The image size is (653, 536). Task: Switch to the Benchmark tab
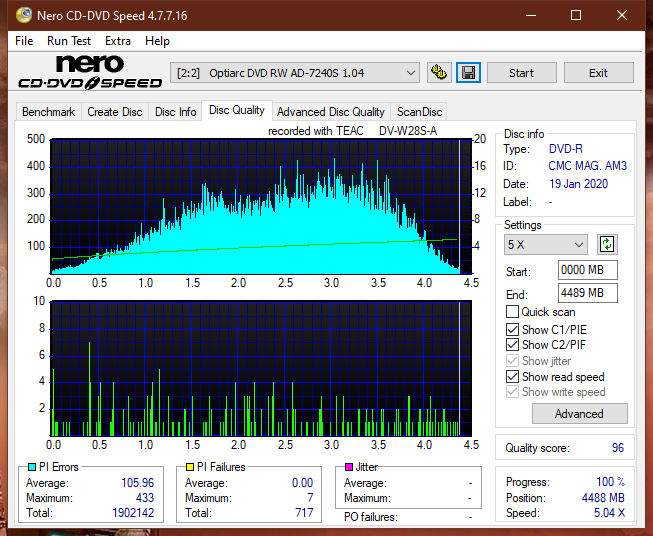(49, 112)
